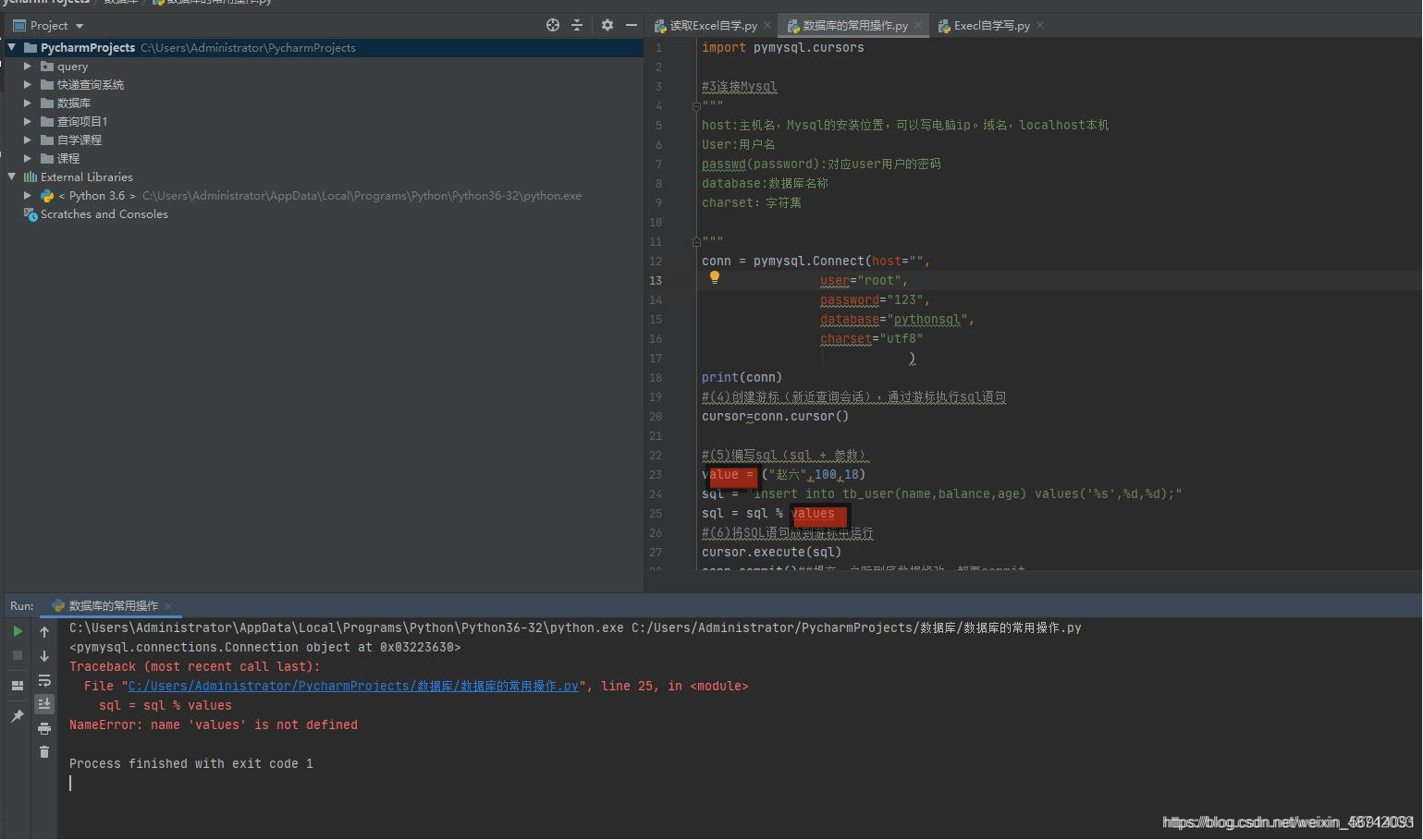The width and height of the screenshot is (1423, 840).
Task: Switch to 读取Excel自学.py tab
Action: [713, 26]
